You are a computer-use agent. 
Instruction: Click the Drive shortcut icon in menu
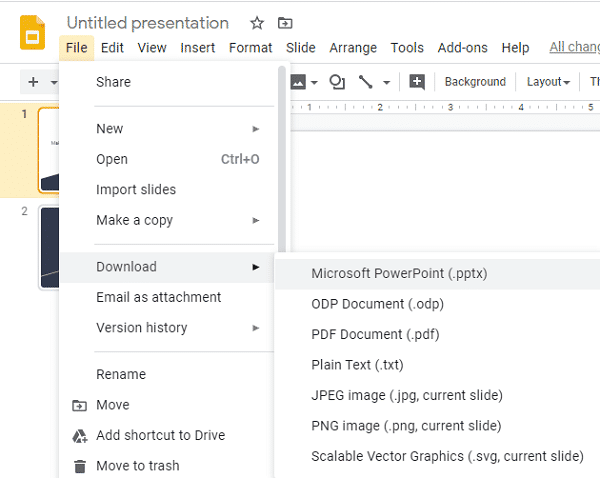pos(80,436)
